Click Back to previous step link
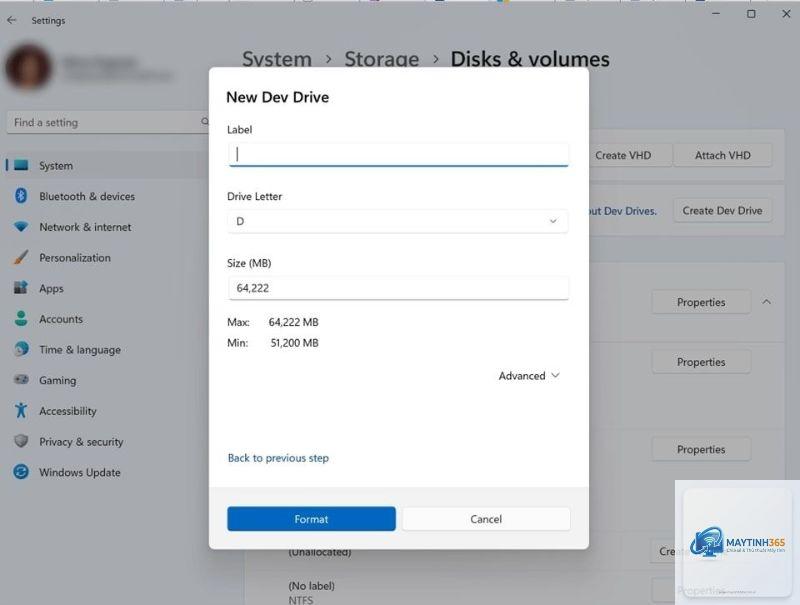This screenshot has width=800, height=605. [278, 458]
